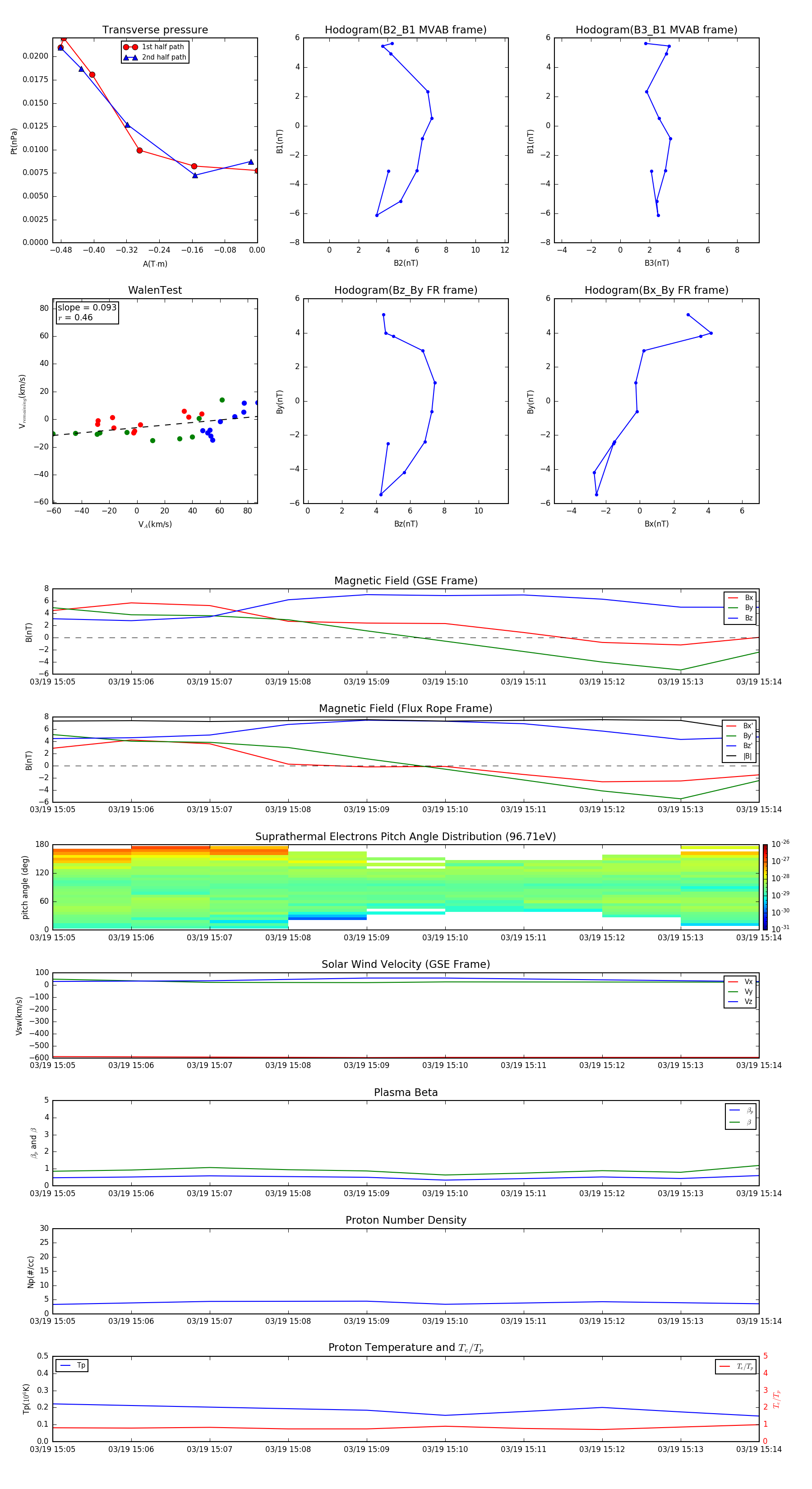Click the |B| legend entry
Viewport: 812px width, 1489px height.
click(739, 756)
